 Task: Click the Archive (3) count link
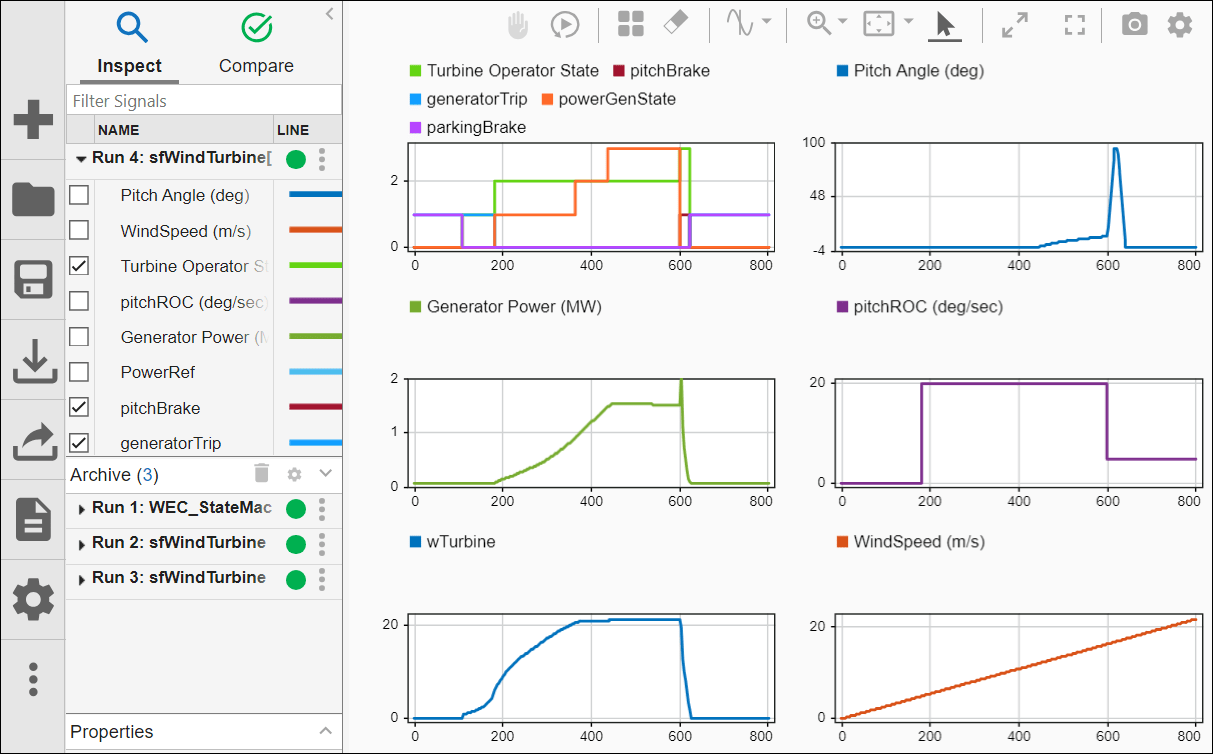147,475
